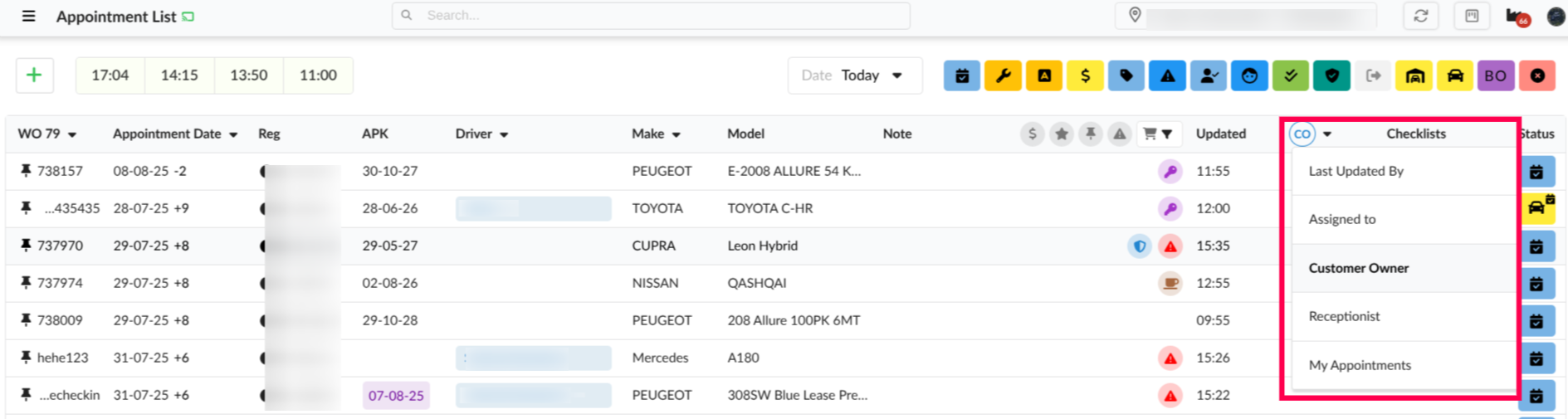Click the yellow wrench status filter

(x=1003, y=76)
